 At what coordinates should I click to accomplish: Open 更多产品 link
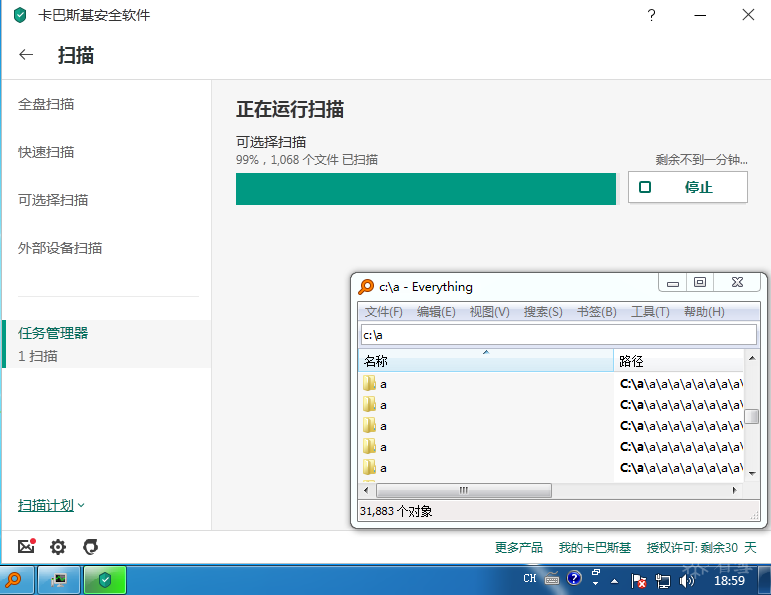point(519,547)
